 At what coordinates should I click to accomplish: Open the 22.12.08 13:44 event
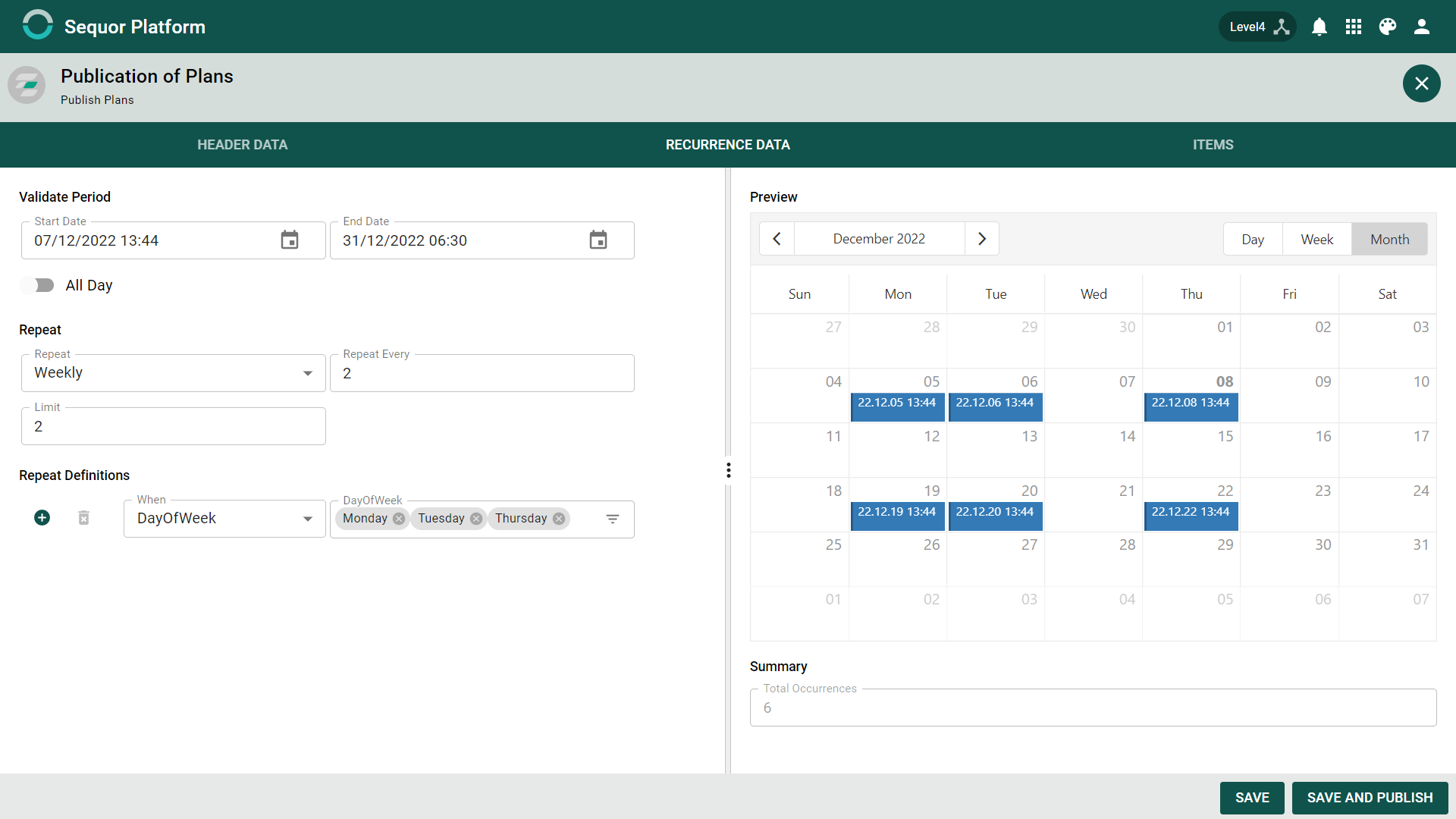click(x=1191, y=407)
